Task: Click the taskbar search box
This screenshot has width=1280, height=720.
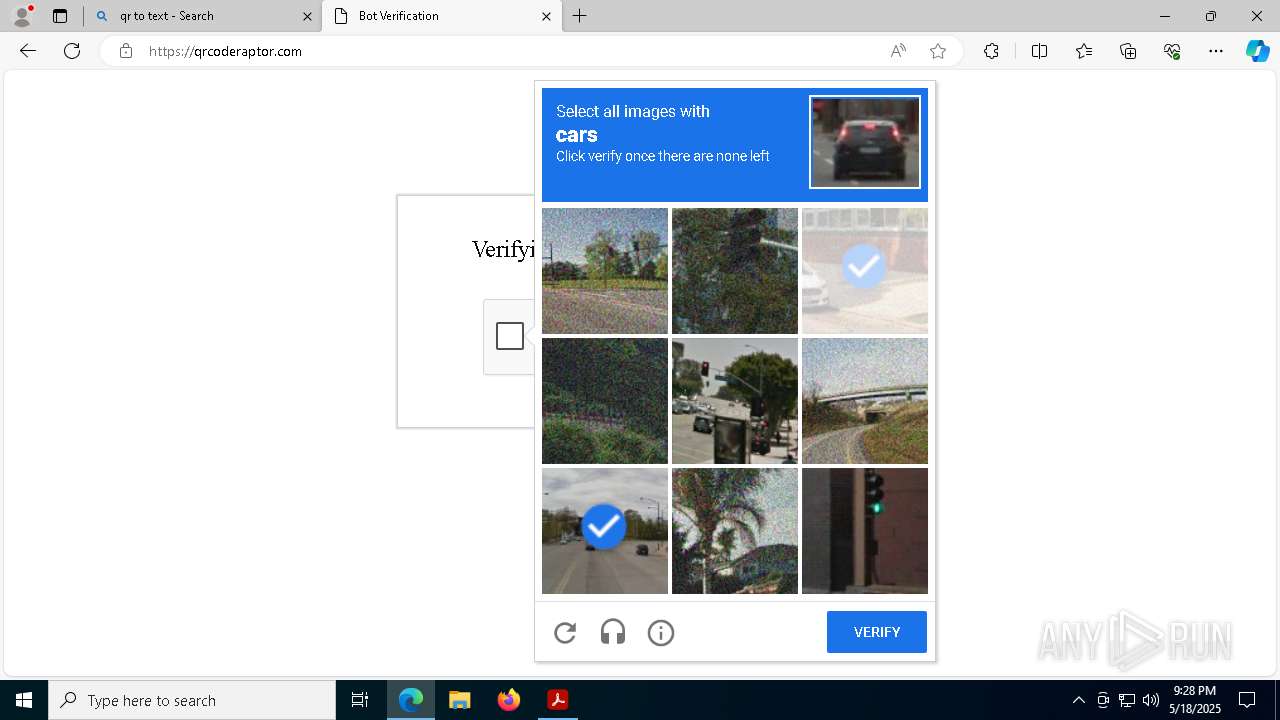Action: (192, 700)
